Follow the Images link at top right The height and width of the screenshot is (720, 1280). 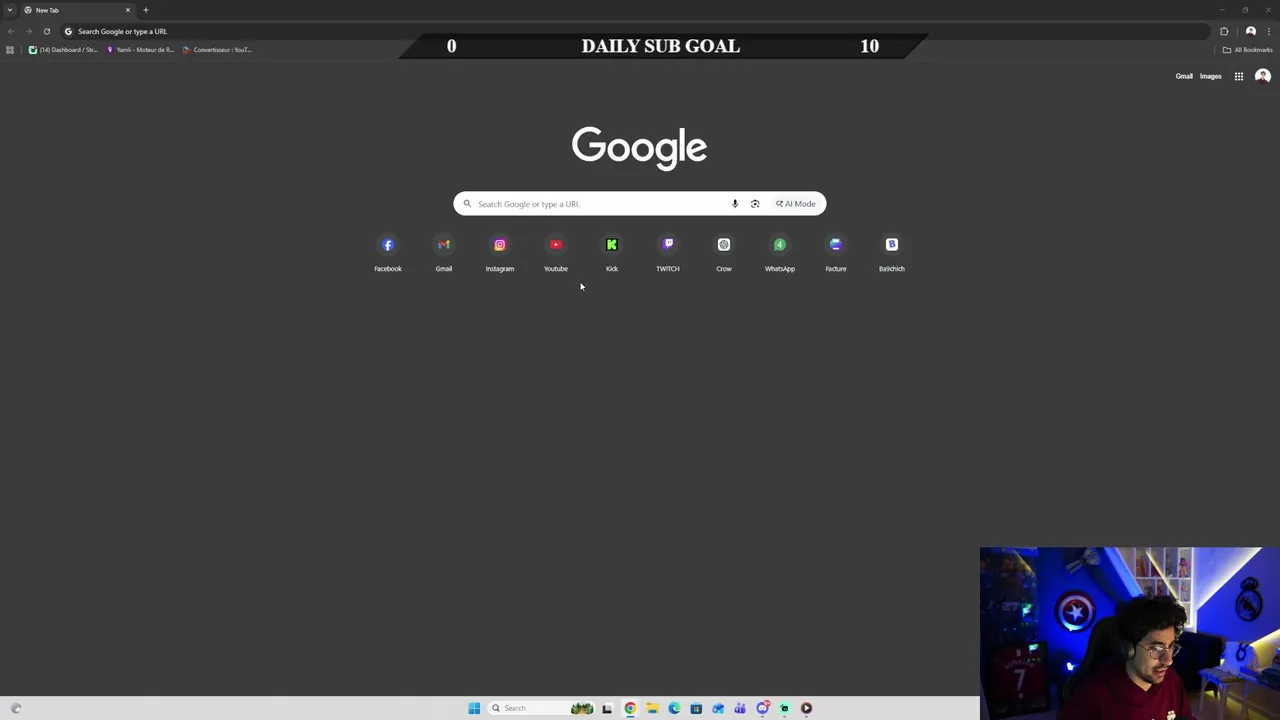[1211, 76]
